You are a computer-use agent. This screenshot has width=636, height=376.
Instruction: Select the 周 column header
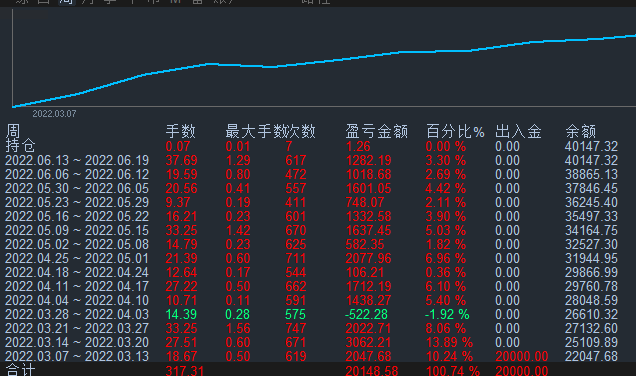click(13, 131)
